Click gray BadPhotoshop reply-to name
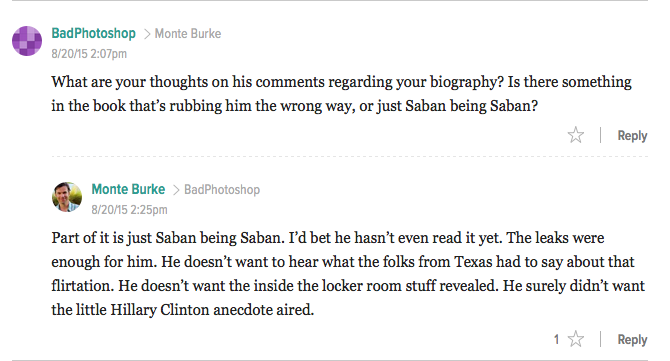The image size is (670, 361). pos(222,190)
